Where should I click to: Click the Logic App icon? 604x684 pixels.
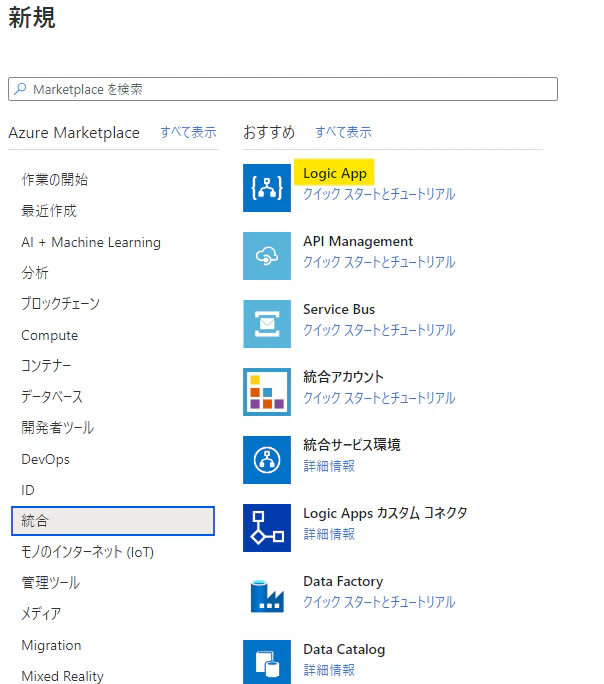coord(267,188)
